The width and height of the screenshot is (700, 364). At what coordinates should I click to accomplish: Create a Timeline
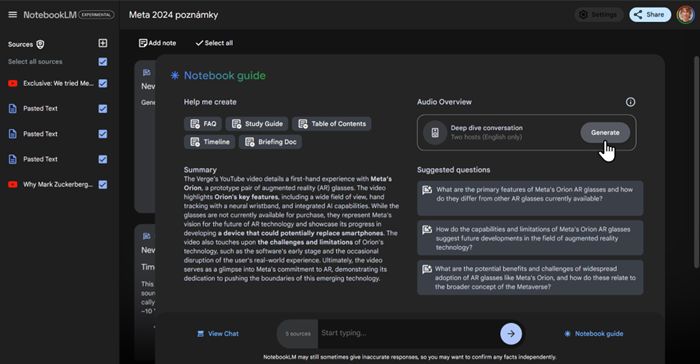(x=209, y=142)
